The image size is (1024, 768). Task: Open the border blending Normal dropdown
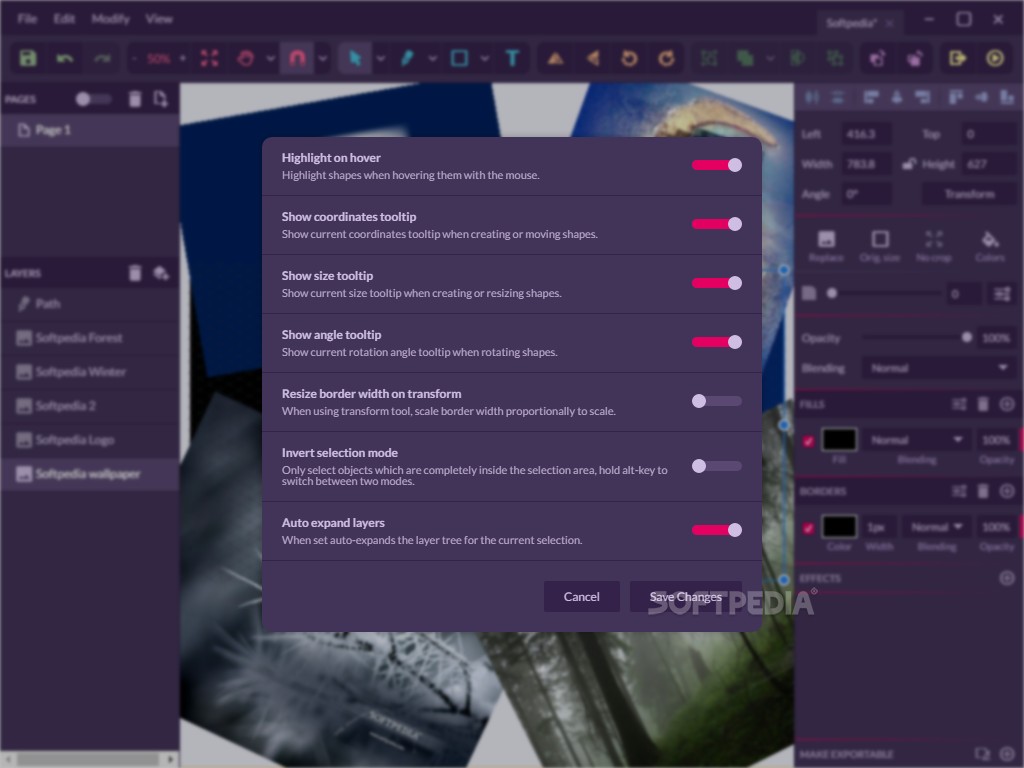coord(937,526)
